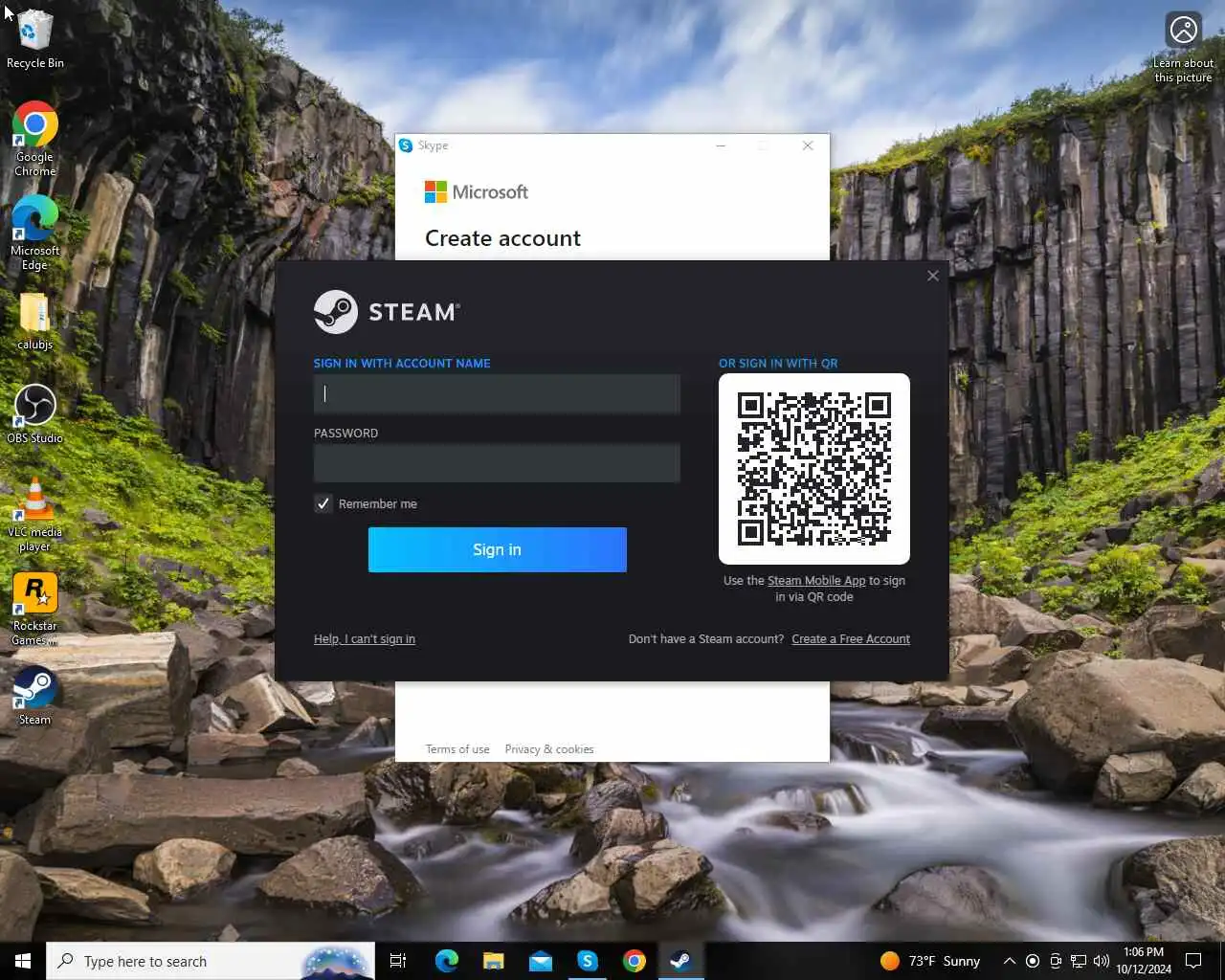Click the Steam sign-in QR code
This screenshot has height=980, width=1225.
(x=814, y=469)
